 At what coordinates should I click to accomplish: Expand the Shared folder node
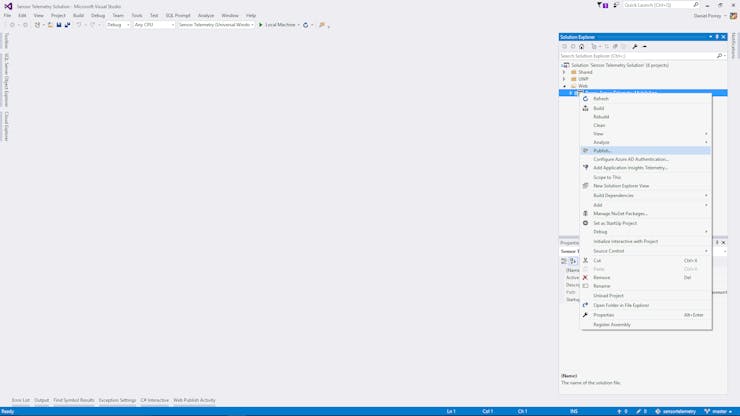[x=564, y=72]
